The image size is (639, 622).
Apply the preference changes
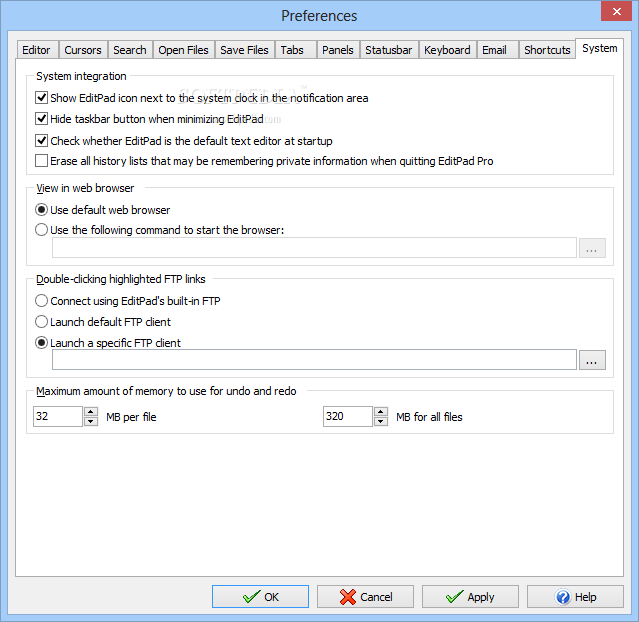coord(470,597)
